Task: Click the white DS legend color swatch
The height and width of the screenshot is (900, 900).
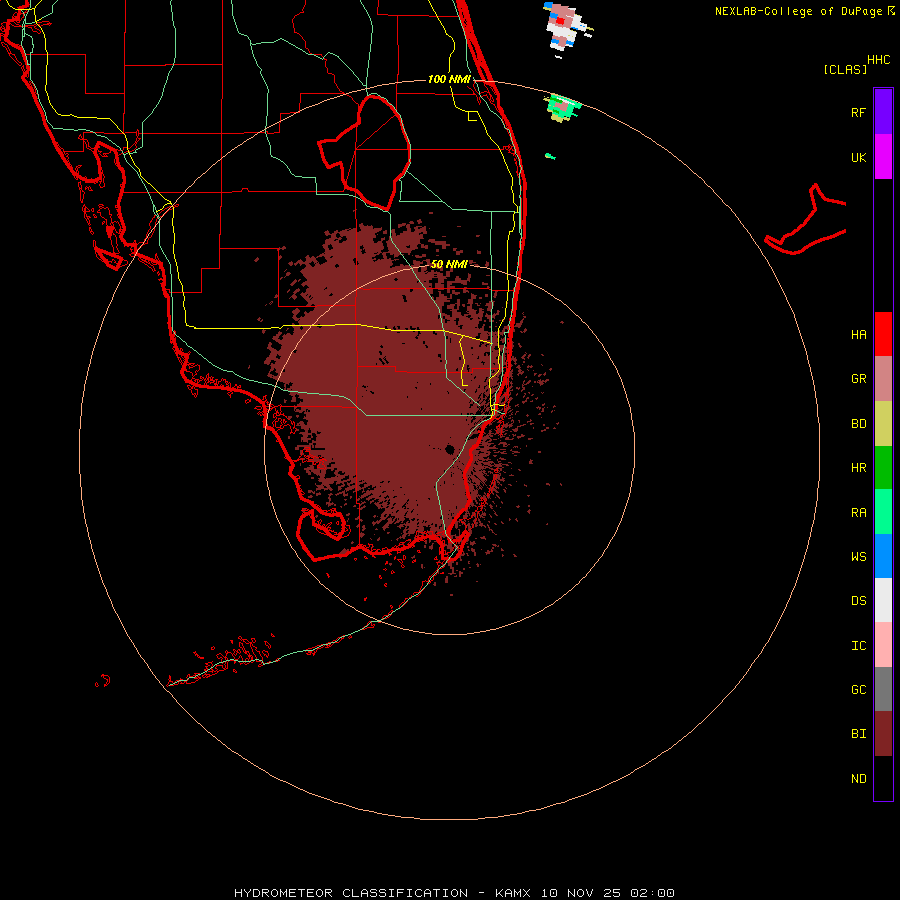Action: (x=883, y=600)
